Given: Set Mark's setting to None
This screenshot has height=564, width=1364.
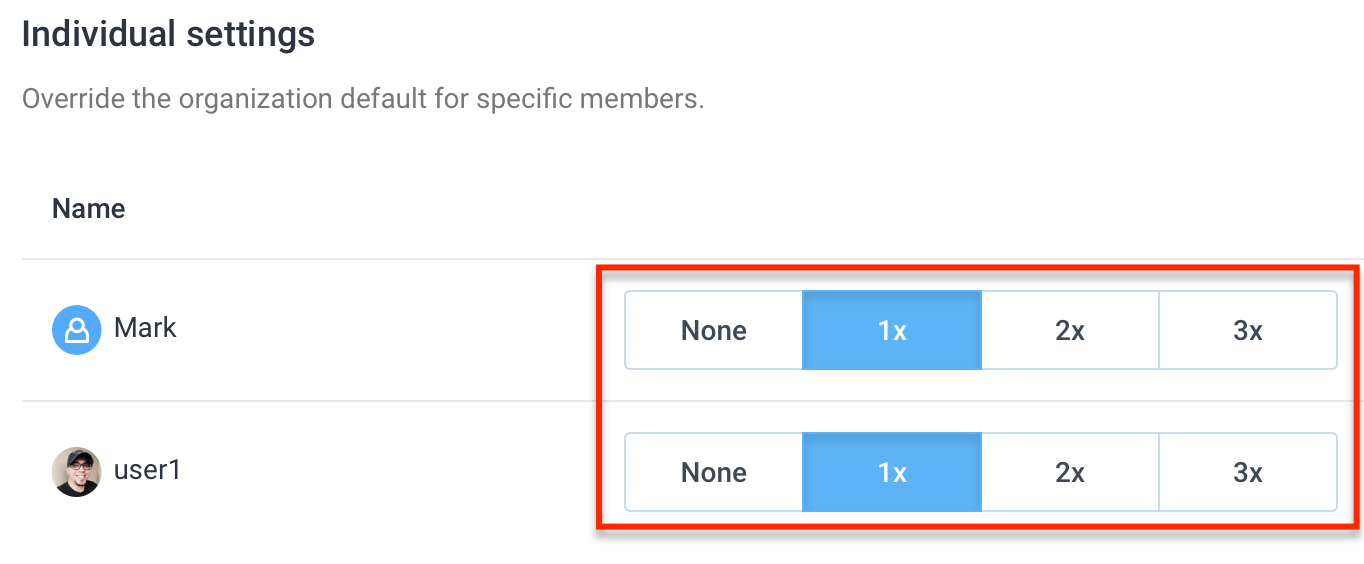Looking at the screenshot, I should click(x=714, y=331).
